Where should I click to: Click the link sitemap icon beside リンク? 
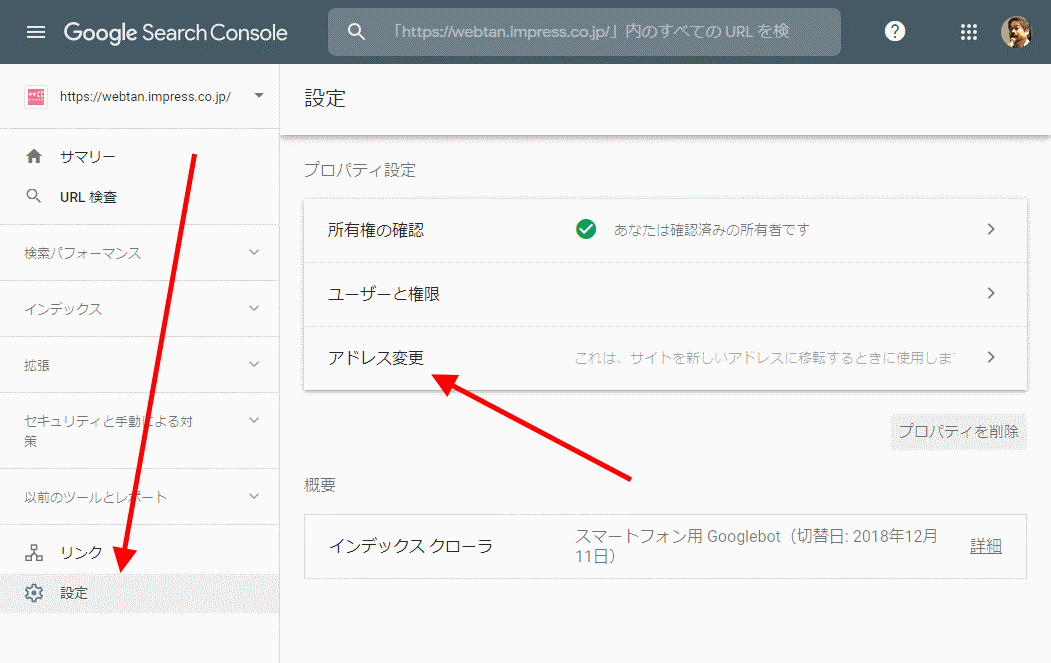[x=34, y=552]
